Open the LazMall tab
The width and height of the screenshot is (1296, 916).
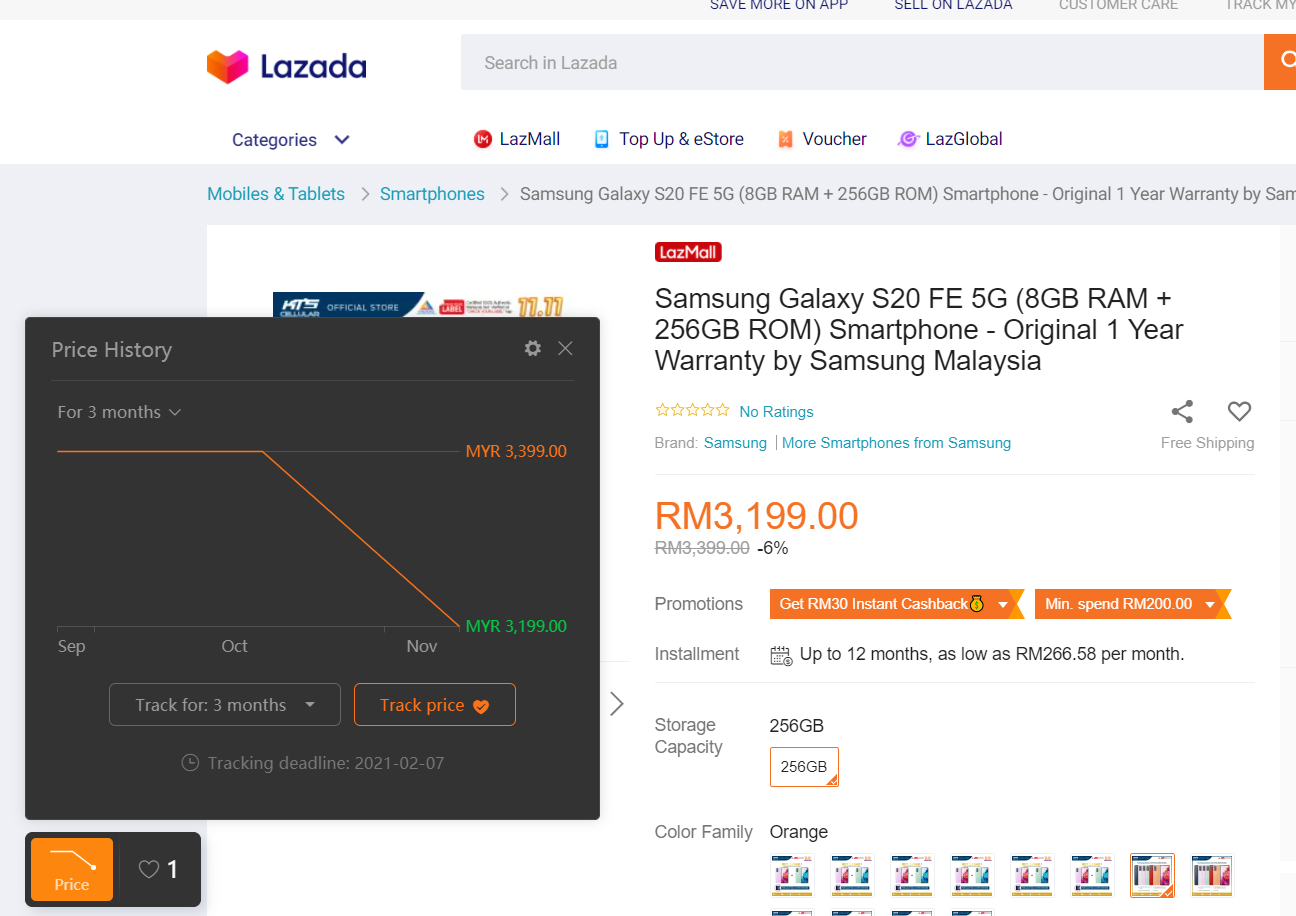[517, 139]
